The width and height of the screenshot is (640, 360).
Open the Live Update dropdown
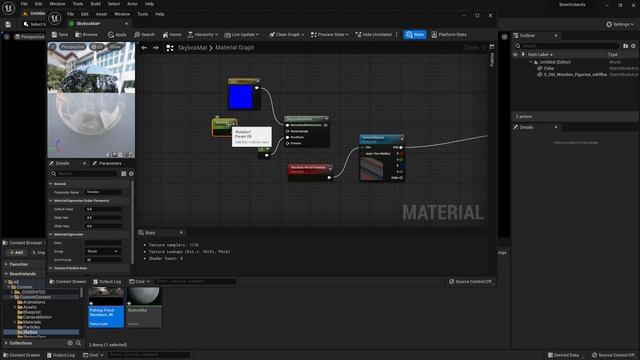tap(242, 35)
